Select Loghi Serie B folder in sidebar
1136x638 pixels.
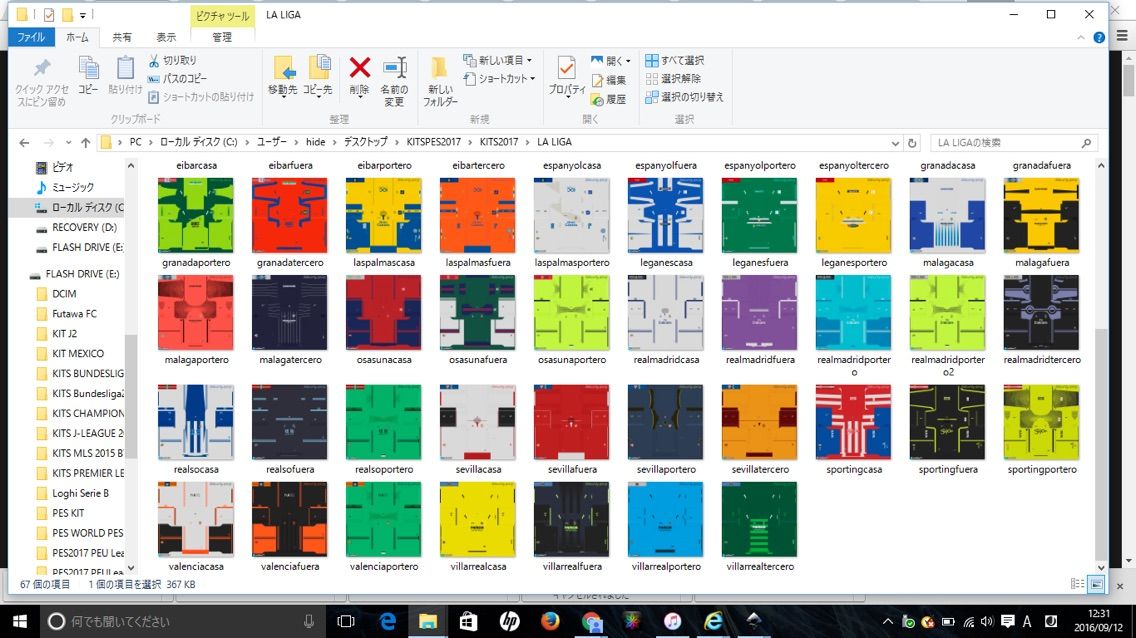point(80,493)
